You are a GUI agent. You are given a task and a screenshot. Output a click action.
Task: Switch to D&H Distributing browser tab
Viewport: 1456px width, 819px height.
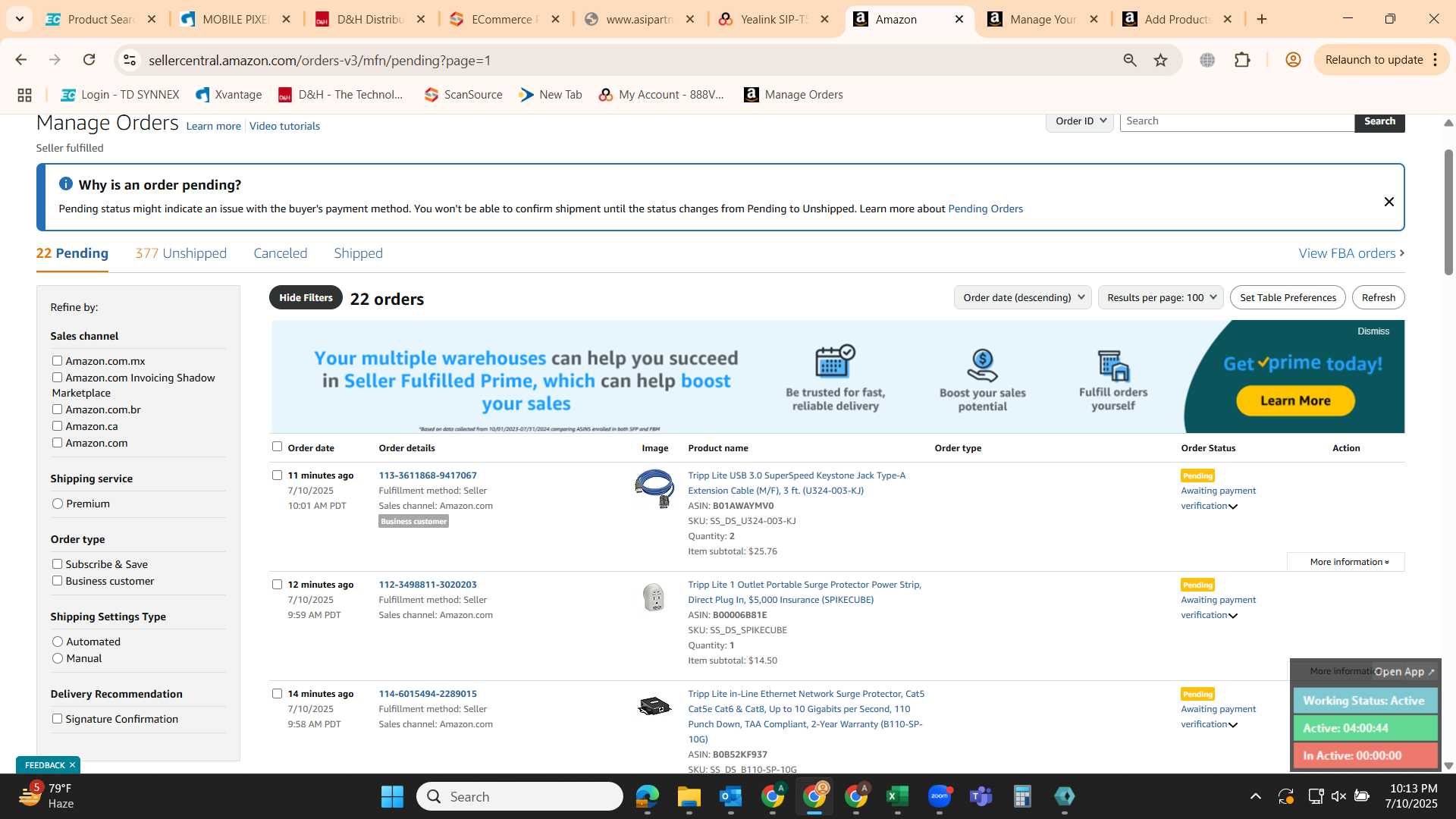click(x=371, y=19)
